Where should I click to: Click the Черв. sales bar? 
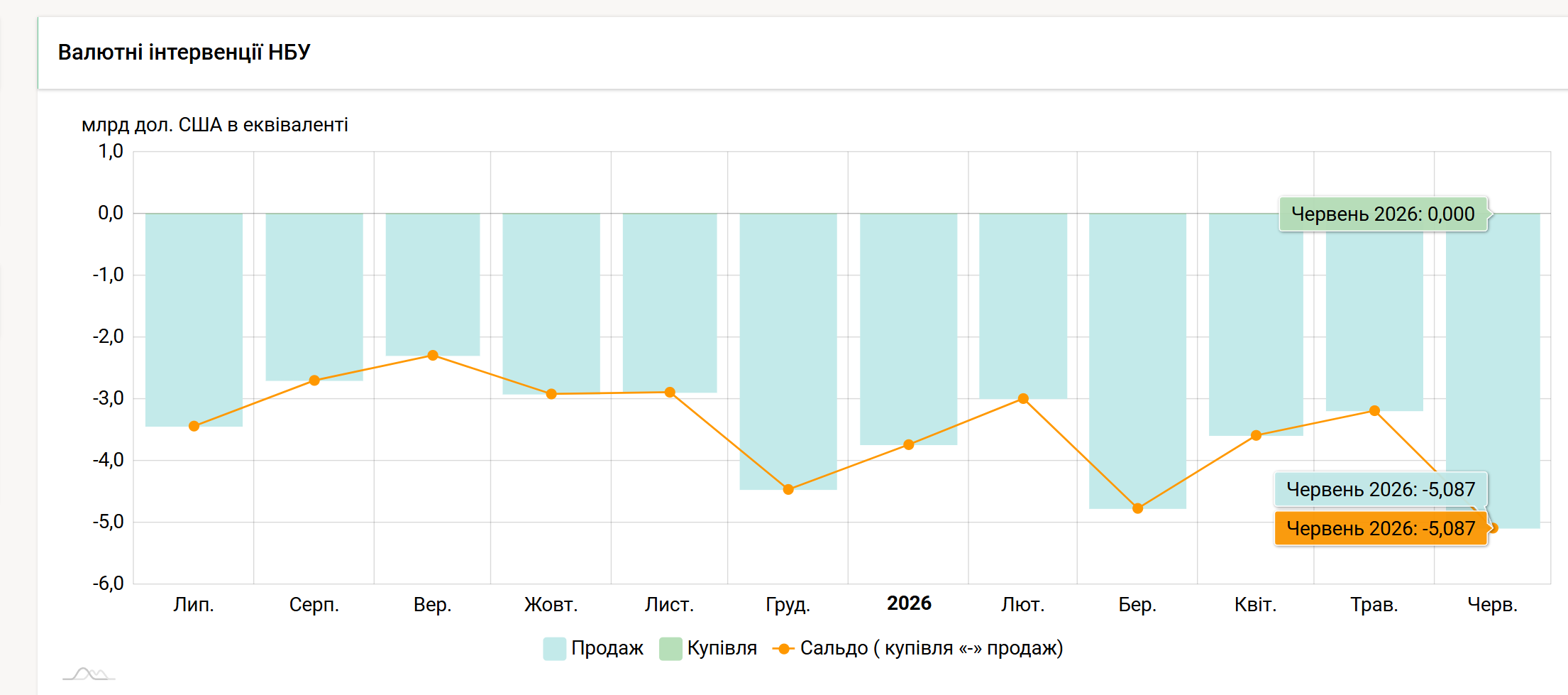coord(1493,371)
